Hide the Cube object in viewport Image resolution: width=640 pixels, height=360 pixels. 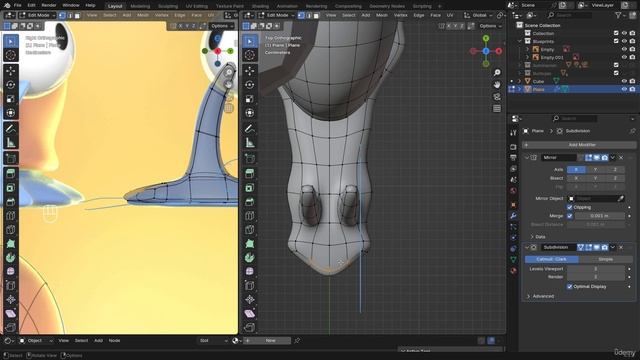point(624,81)
